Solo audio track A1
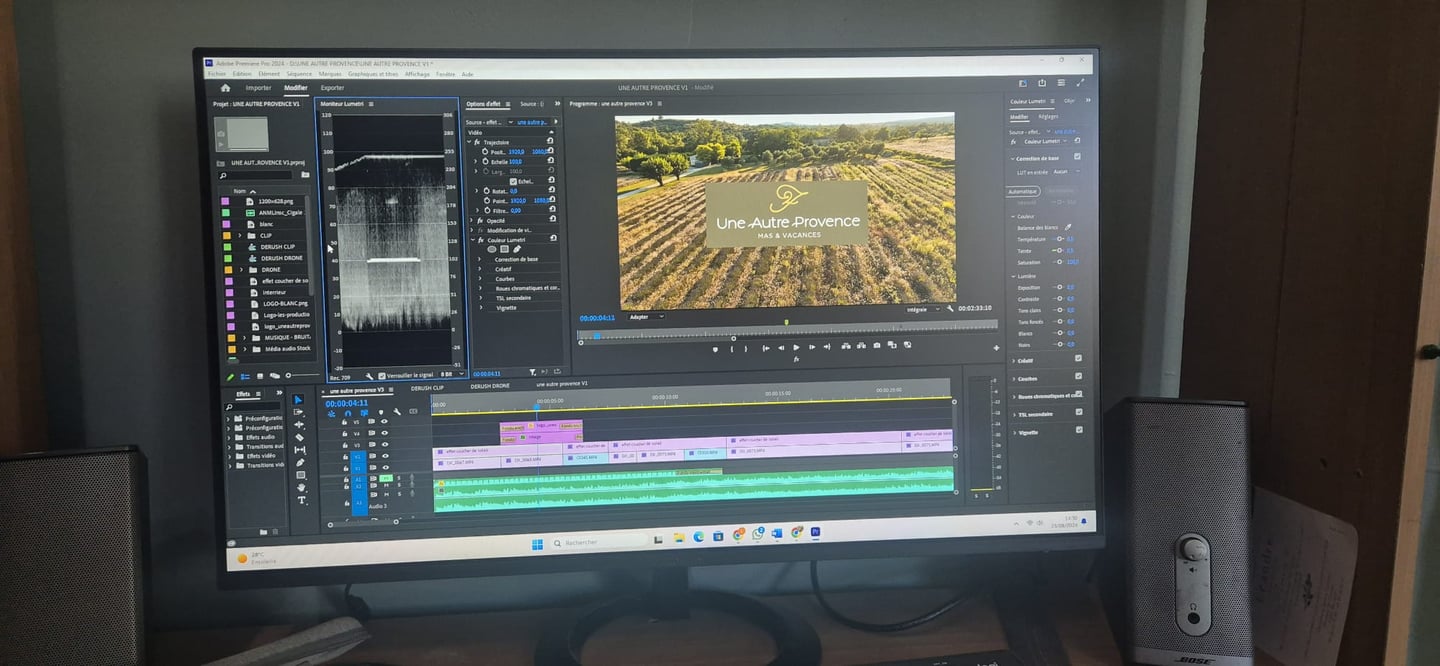 (x=399, y=479)
